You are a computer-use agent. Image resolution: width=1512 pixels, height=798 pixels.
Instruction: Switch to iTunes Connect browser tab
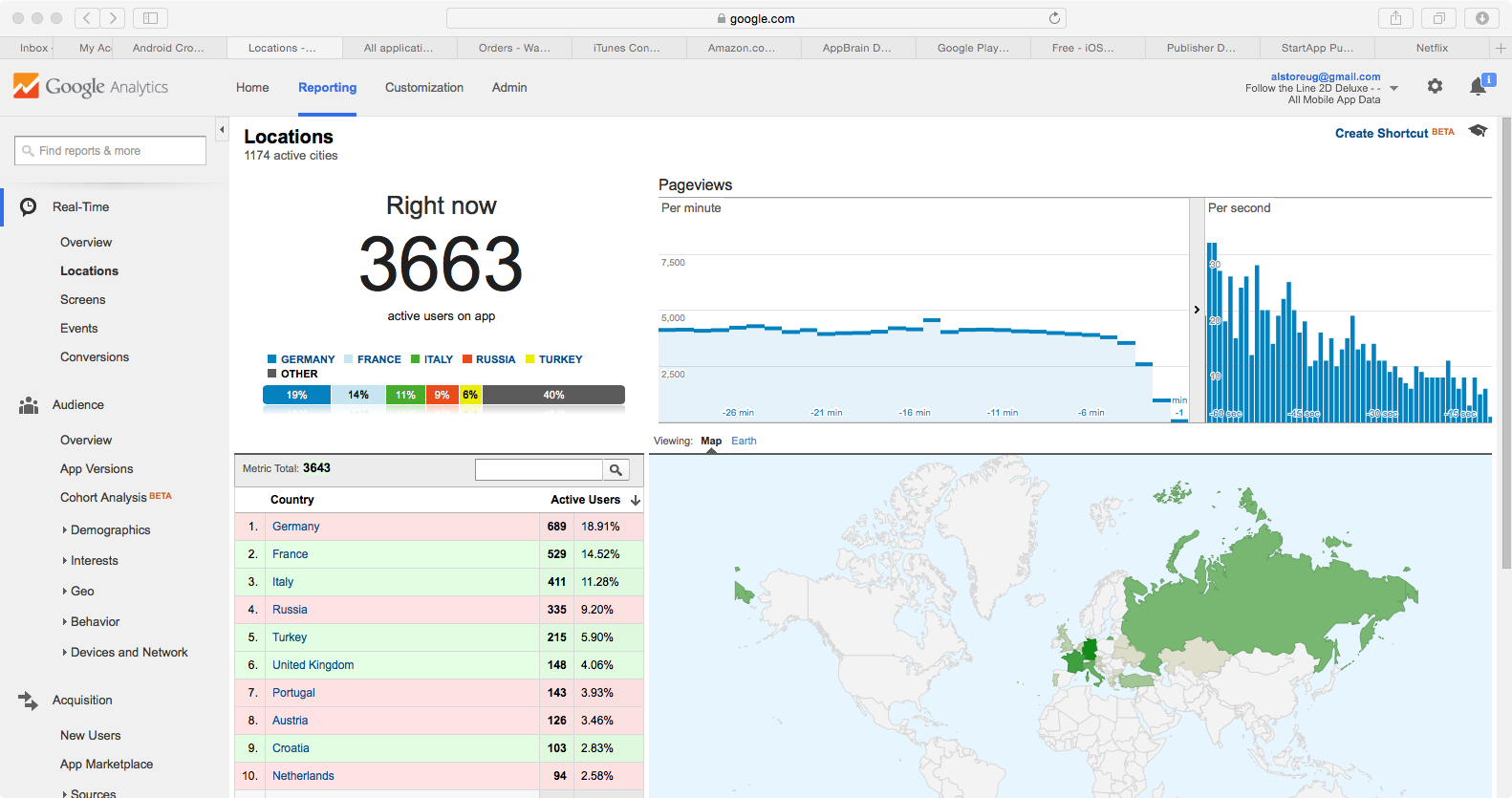click(629, 48)
